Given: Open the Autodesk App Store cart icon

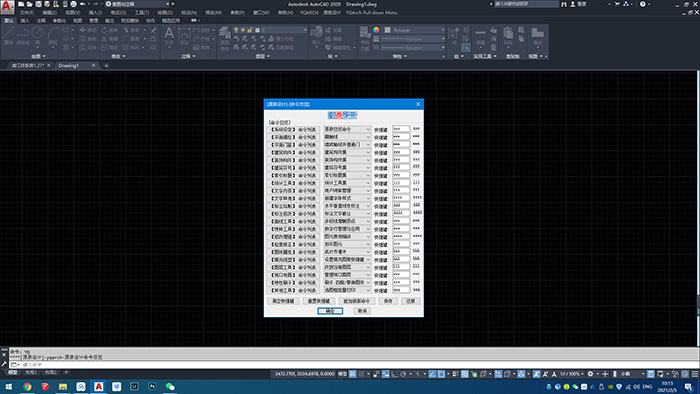Looking at the screenshot, I should (x=617, y=4).
